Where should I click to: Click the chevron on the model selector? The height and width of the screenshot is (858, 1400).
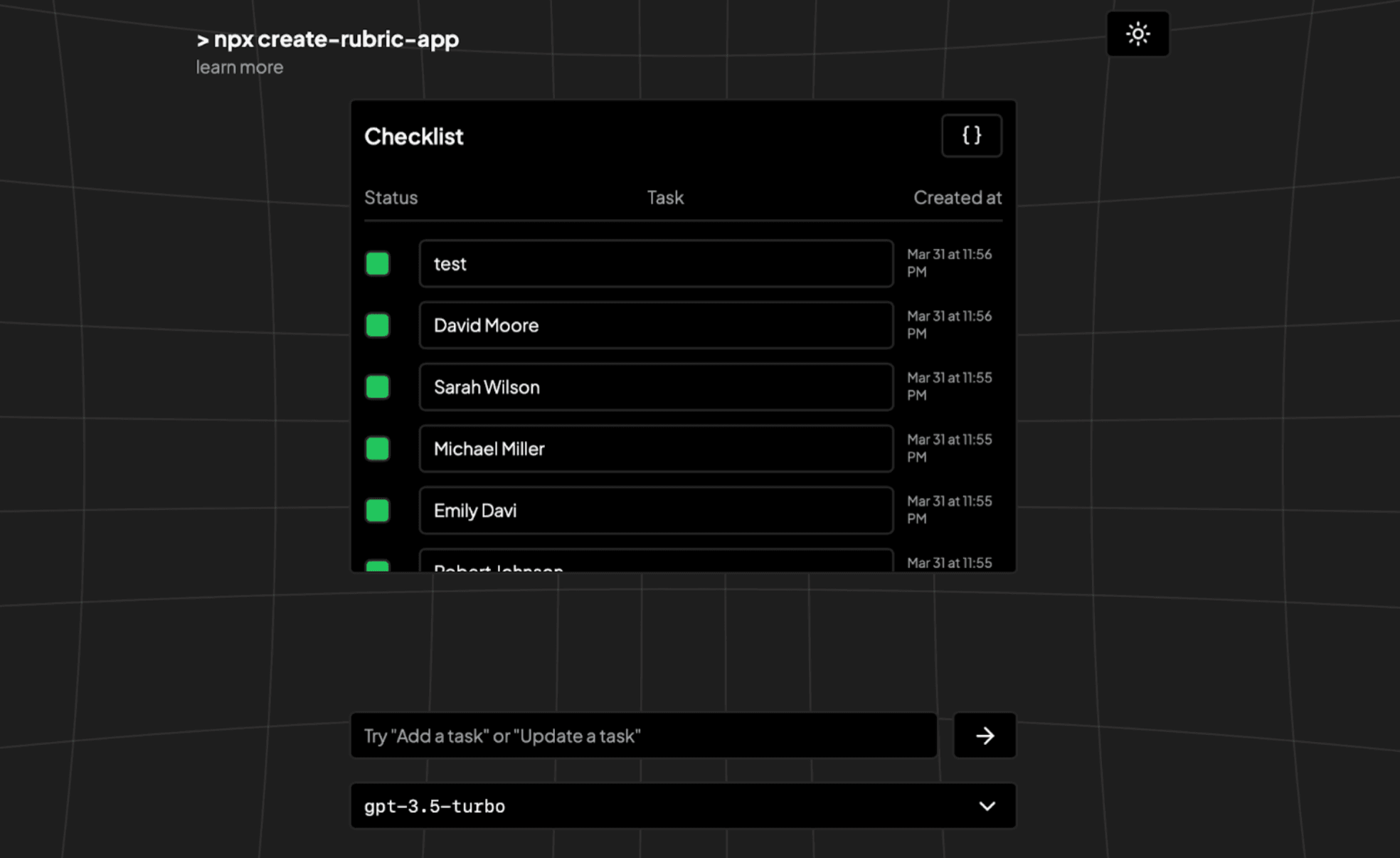pyautogui.click(x=987, y=806)
